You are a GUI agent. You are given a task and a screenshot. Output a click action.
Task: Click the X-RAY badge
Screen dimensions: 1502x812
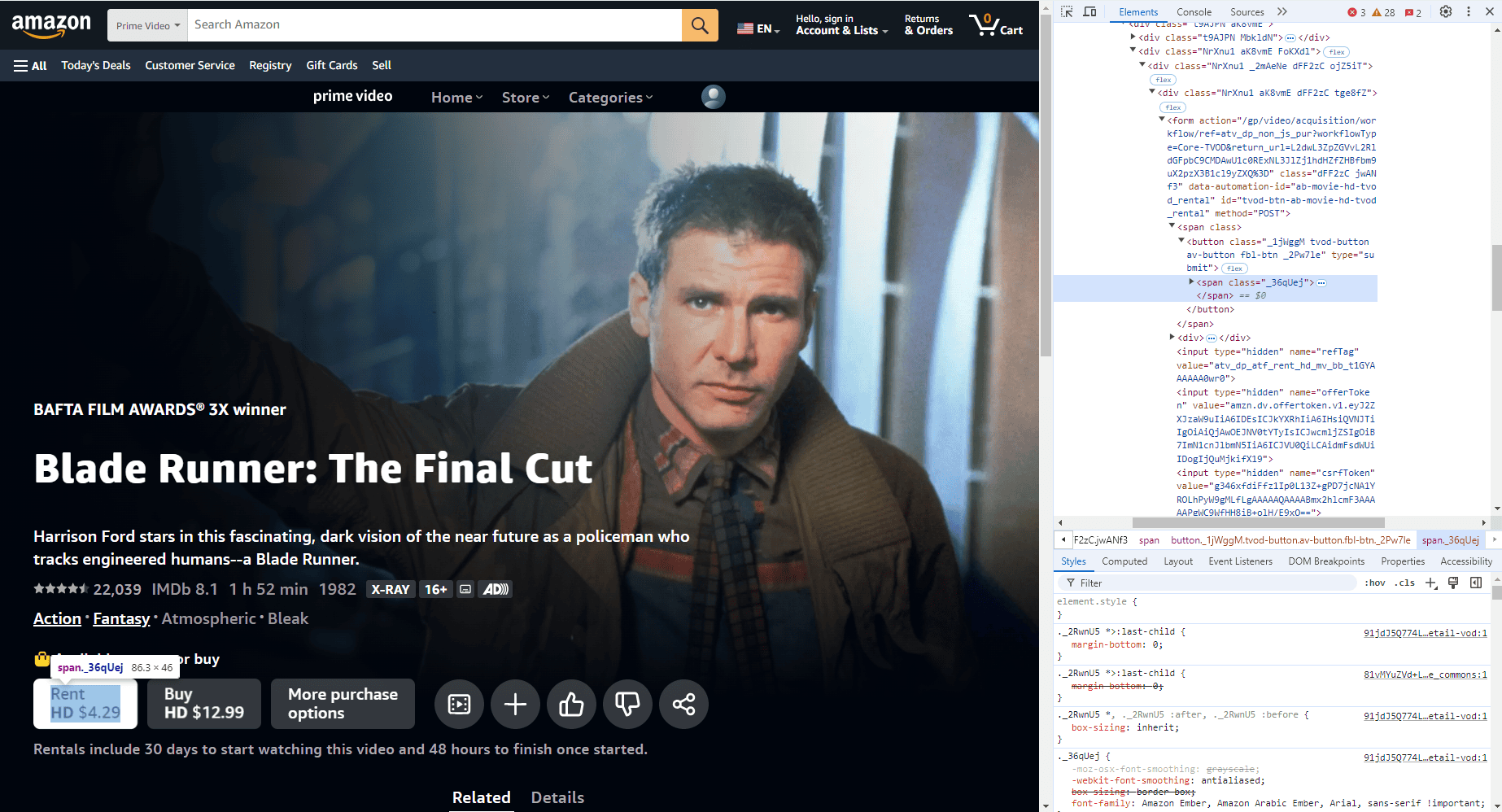[391, 589]
